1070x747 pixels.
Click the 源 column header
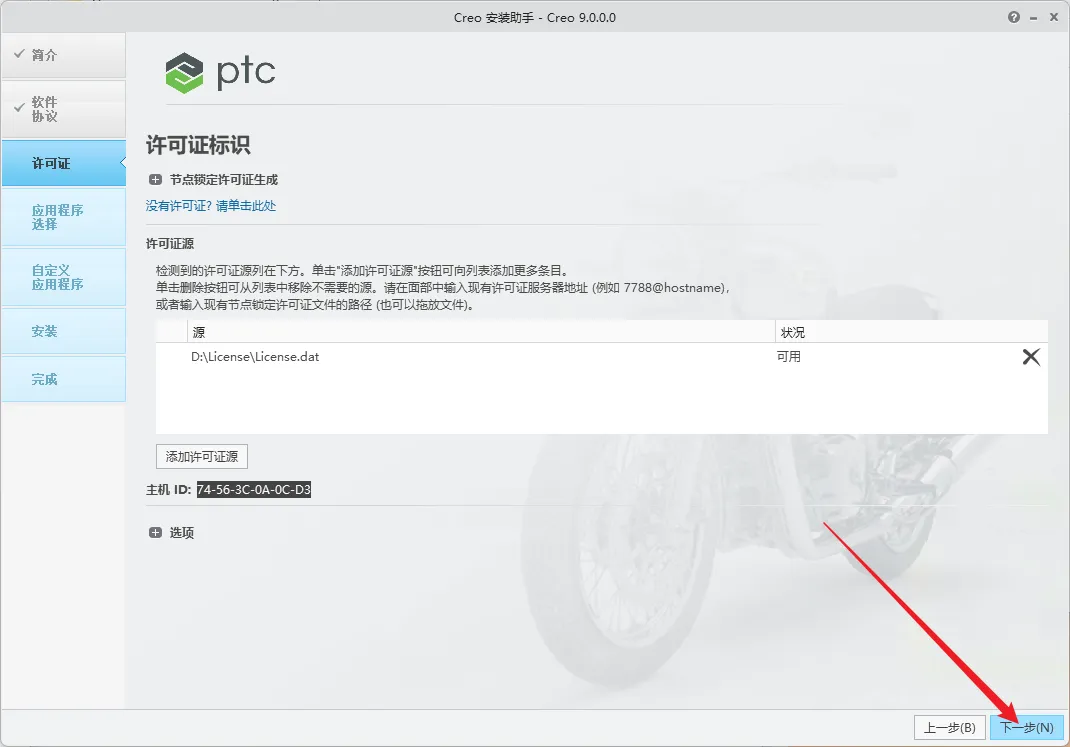click(x=481, y=332)
